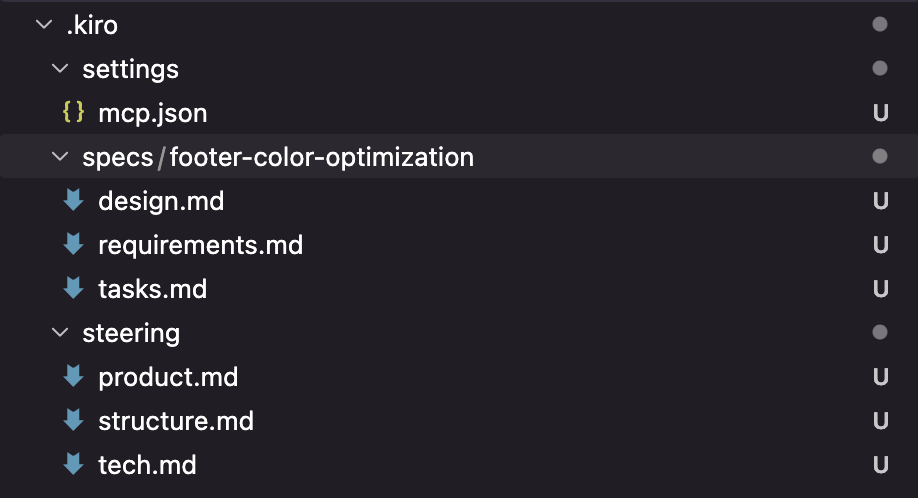Click the markdown icon next to tech.md

tap(73, 464)
